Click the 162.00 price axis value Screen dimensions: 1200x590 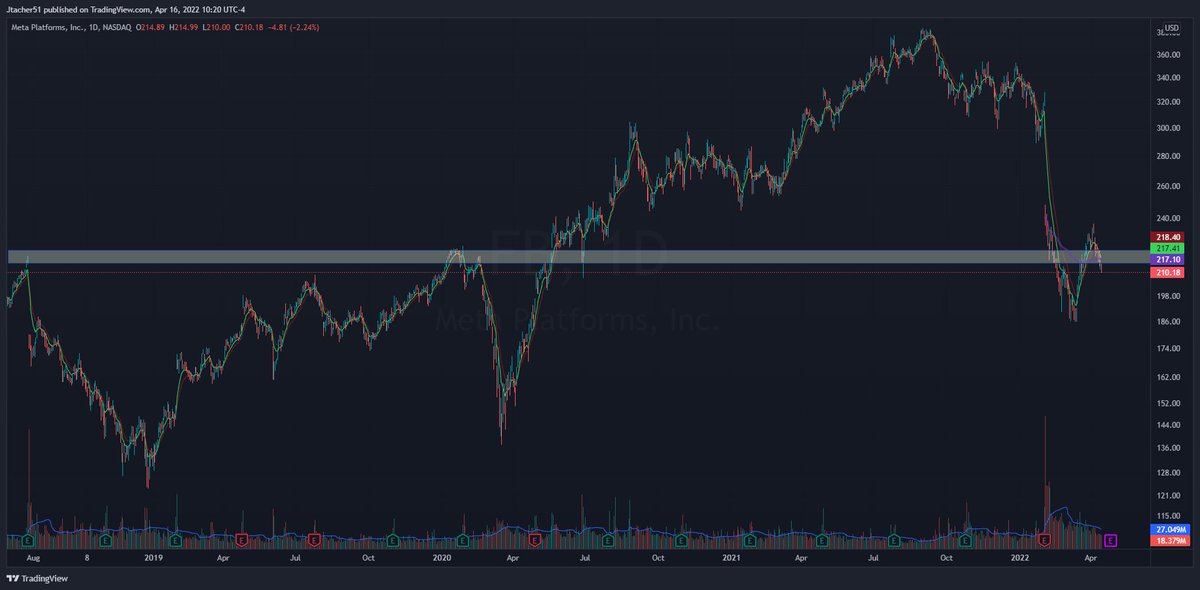(1170, 377)
